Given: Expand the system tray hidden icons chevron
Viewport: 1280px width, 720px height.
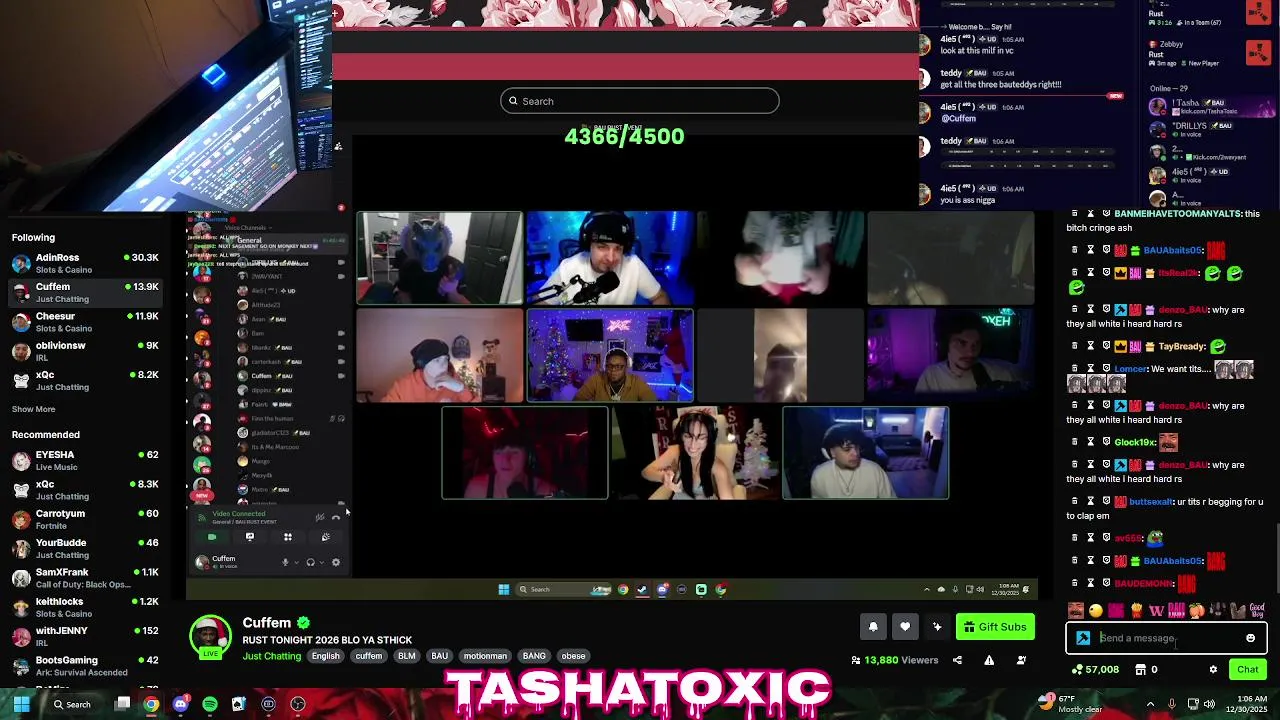Looking at the screenshot, I should [1150, 704].
